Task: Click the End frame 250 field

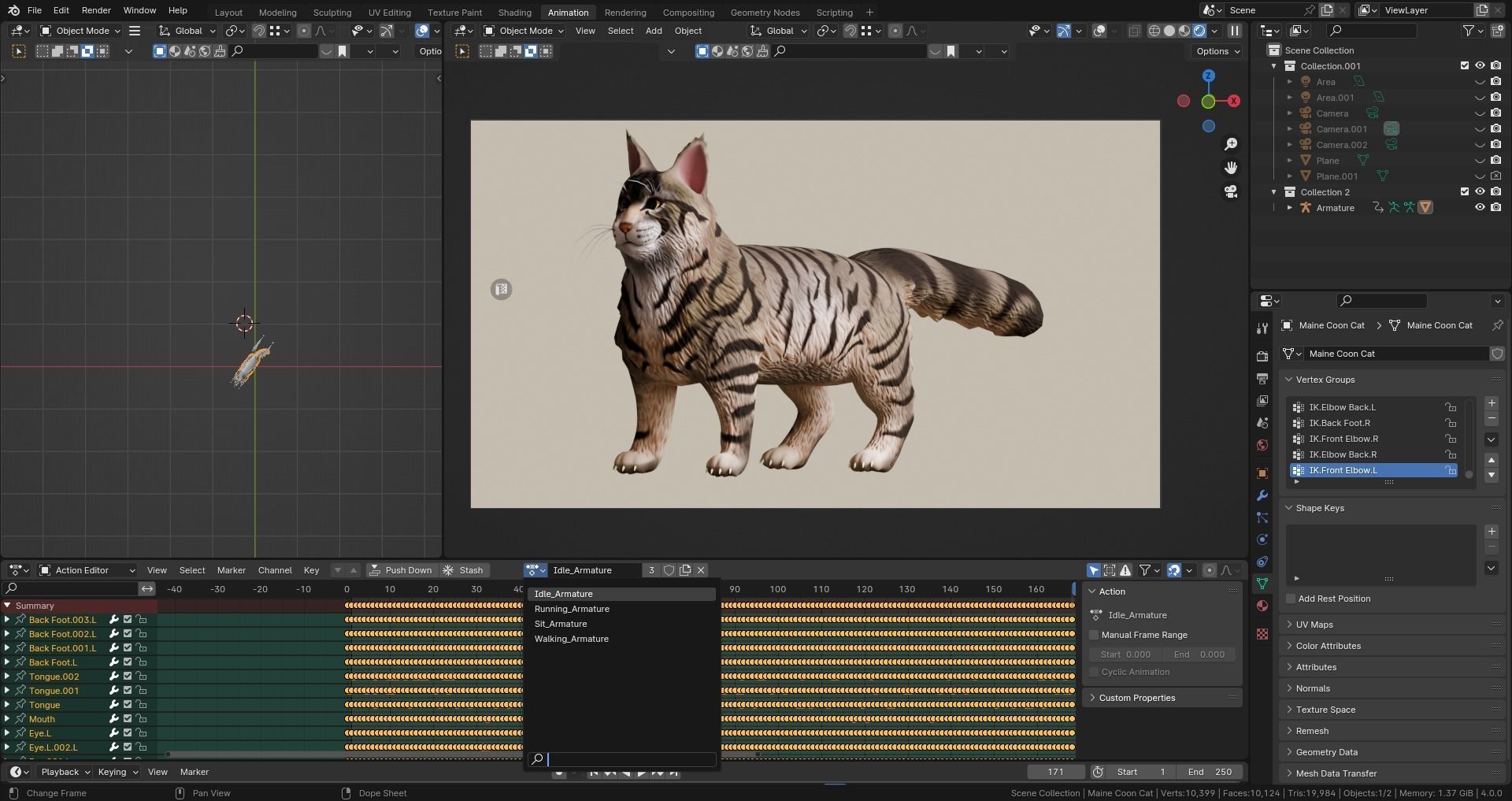Action: pyautogui.click(x=1210, y=772)
